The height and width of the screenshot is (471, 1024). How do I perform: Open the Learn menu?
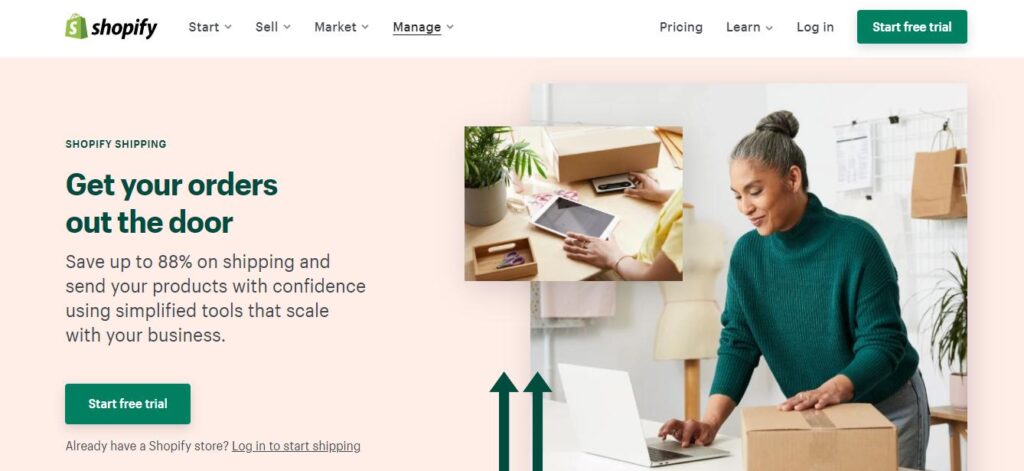pyautogui.click(x=743, y=27)
